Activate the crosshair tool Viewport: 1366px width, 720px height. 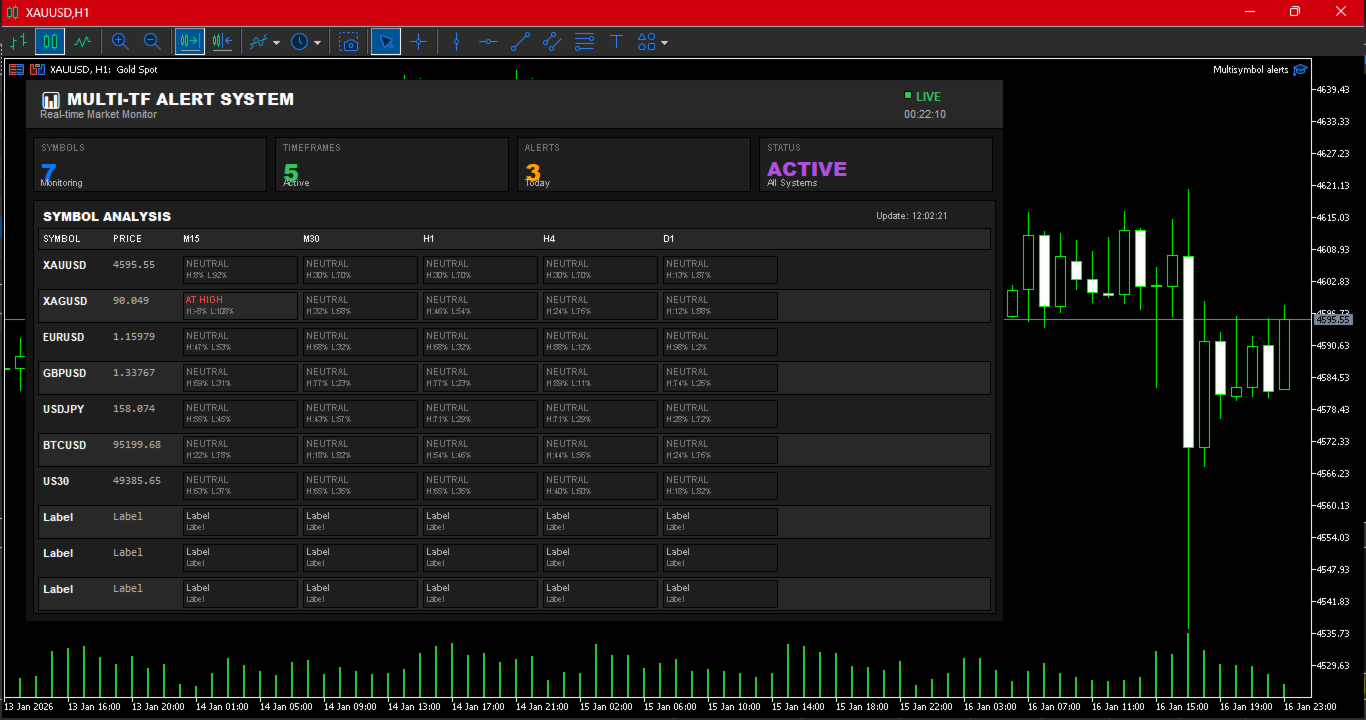point(418,41)
